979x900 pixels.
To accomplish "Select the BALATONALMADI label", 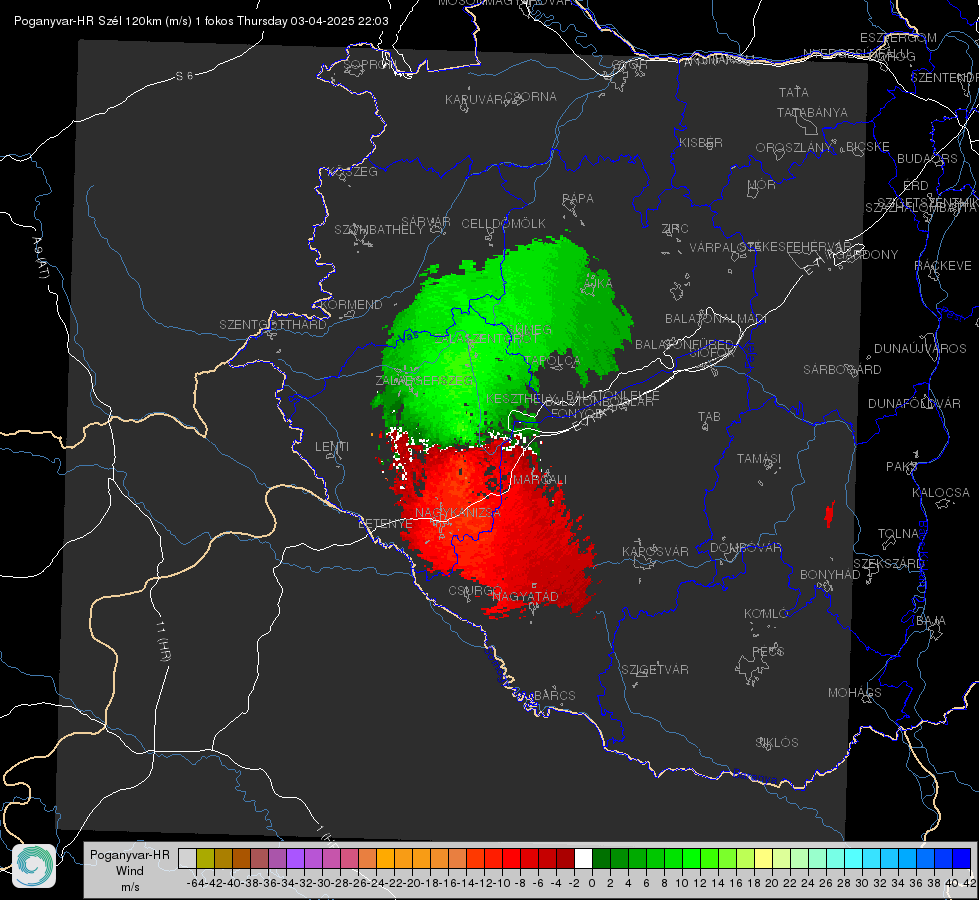I will (x=716, y=319).
